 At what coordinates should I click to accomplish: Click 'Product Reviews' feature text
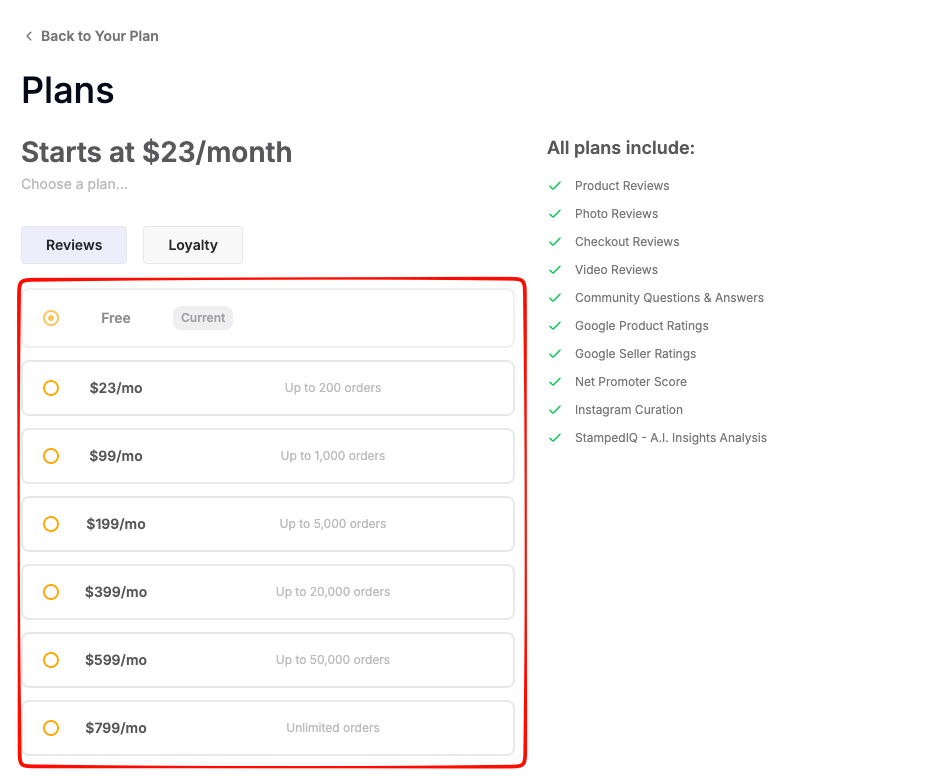622,186
